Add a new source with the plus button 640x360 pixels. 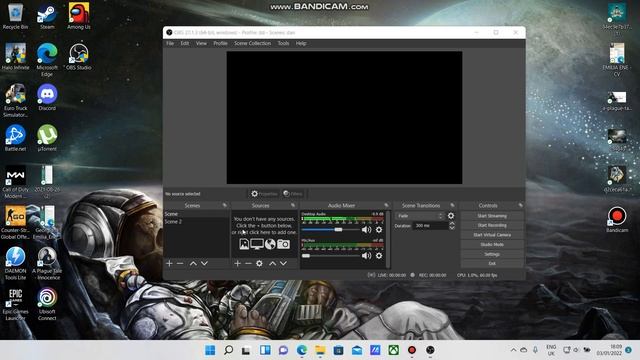[x=238, y=264]
